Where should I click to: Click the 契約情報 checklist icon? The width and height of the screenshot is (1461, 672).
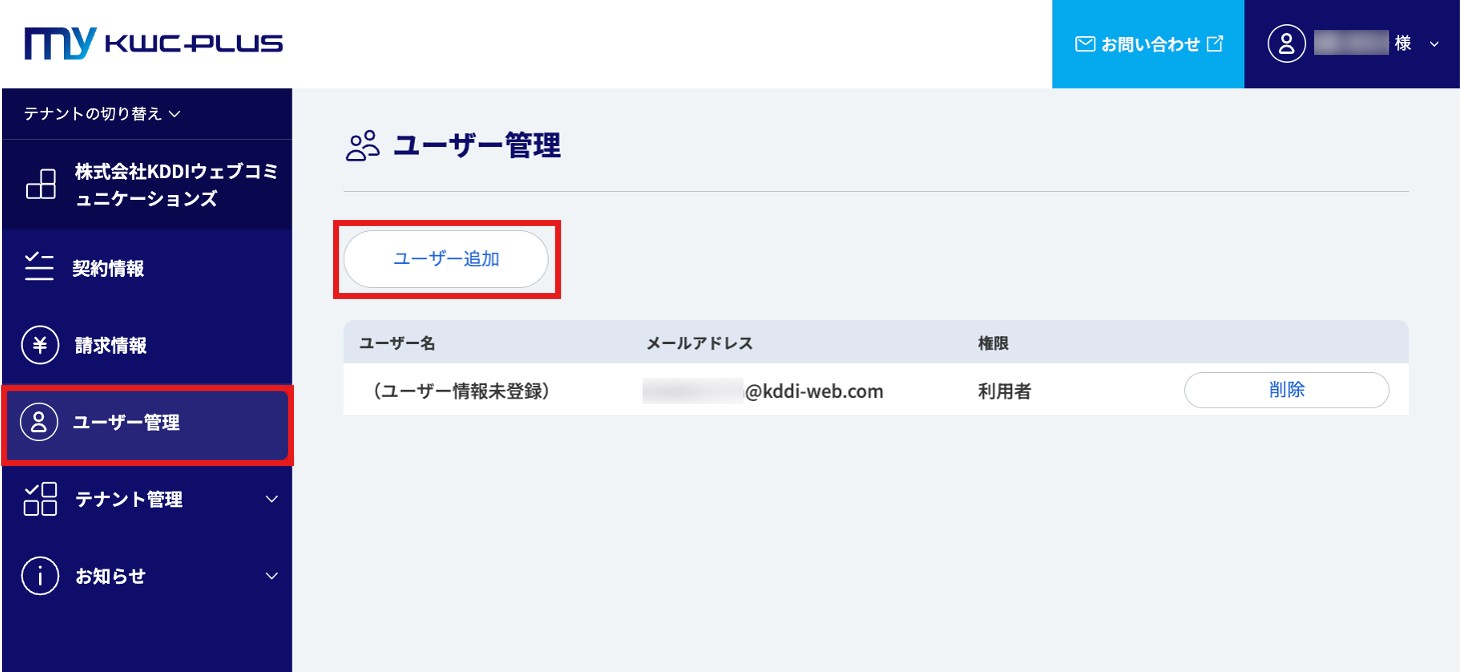pyautogui.click(x=39, y=268)
